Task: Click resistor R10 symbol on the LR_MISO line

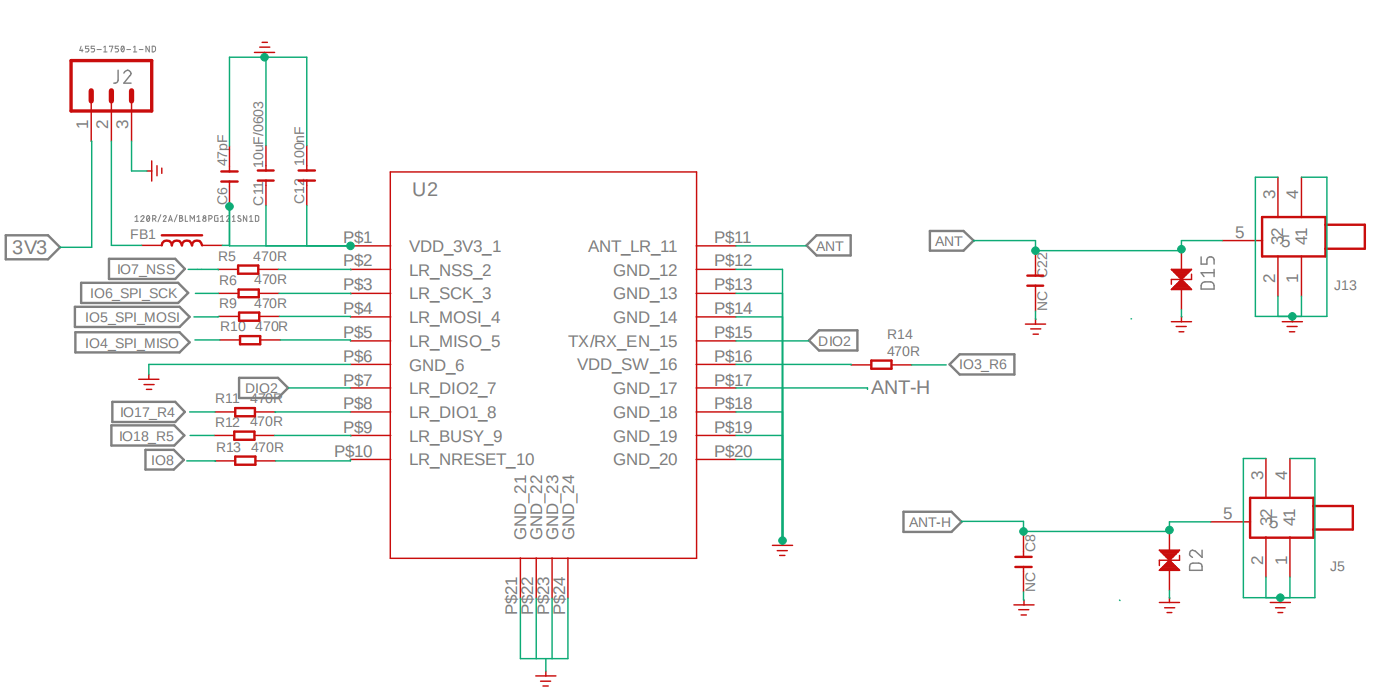Action: point(250,340)
